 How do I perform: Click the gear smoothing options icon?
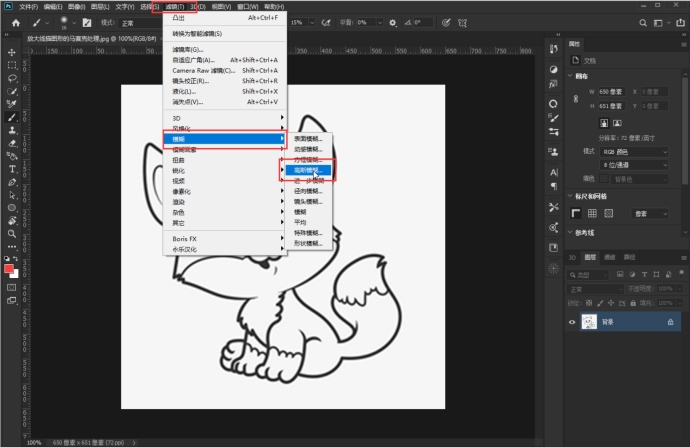click(x=393, y=23)
